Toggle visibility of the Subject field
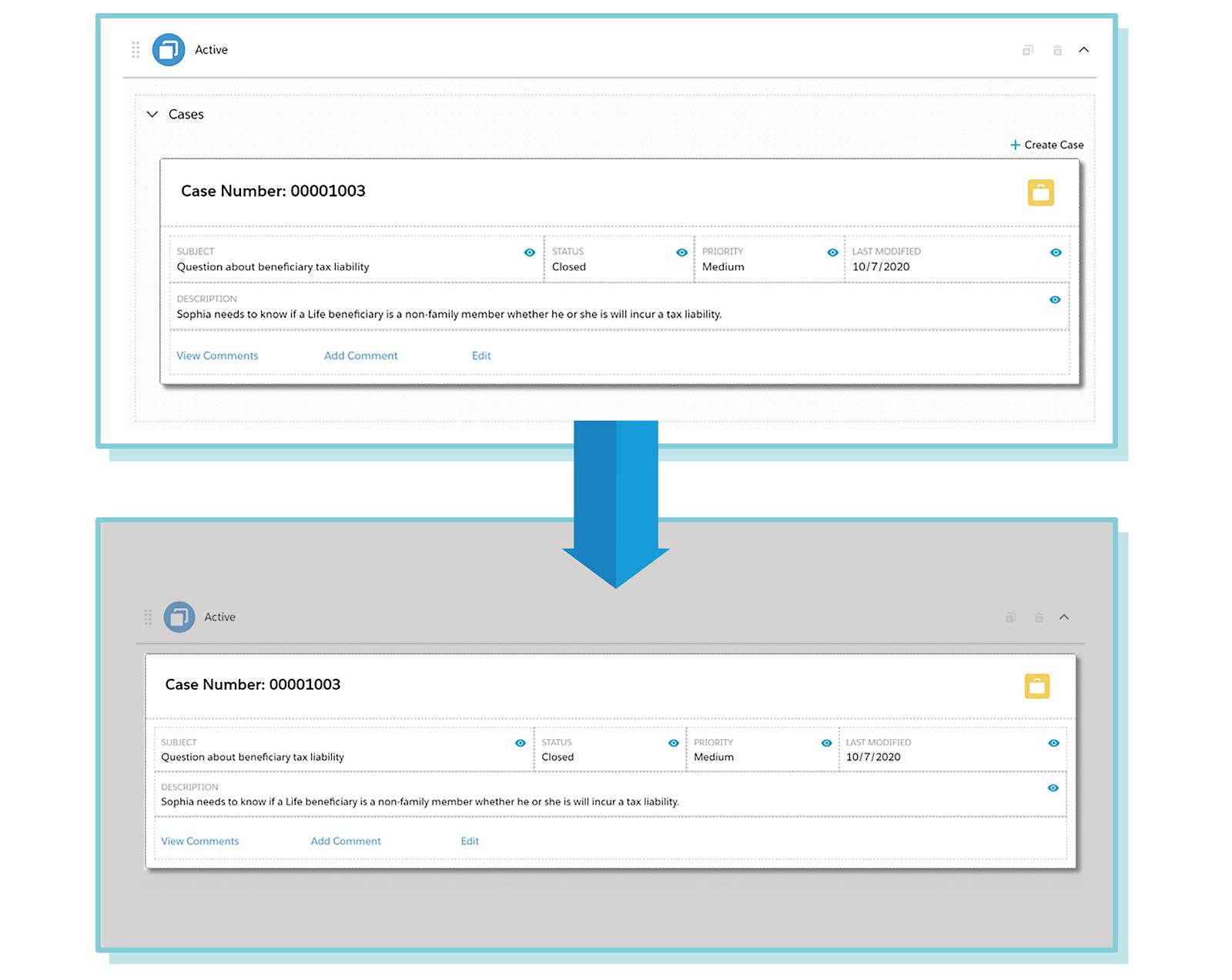The height and width of the screenshot is (980, 1232). pyautogui.click(x=530, y=252)
